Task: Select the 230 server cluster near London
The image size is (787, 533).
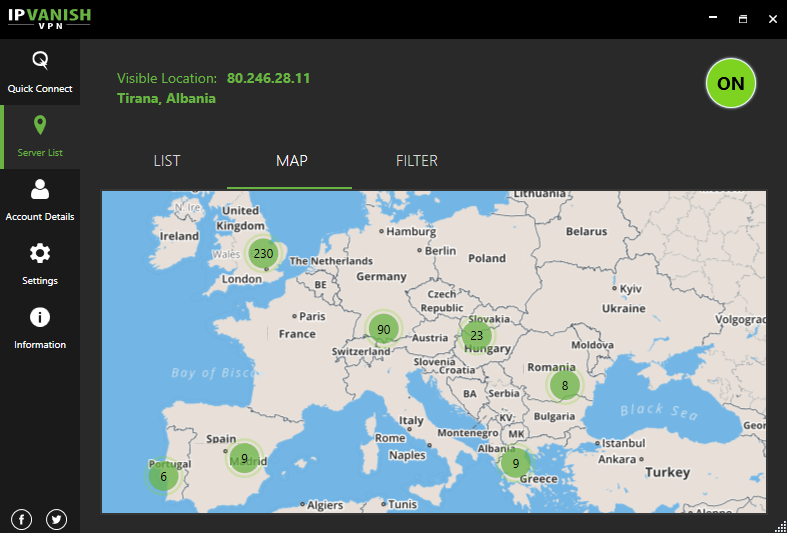Action: coord(263,253)
